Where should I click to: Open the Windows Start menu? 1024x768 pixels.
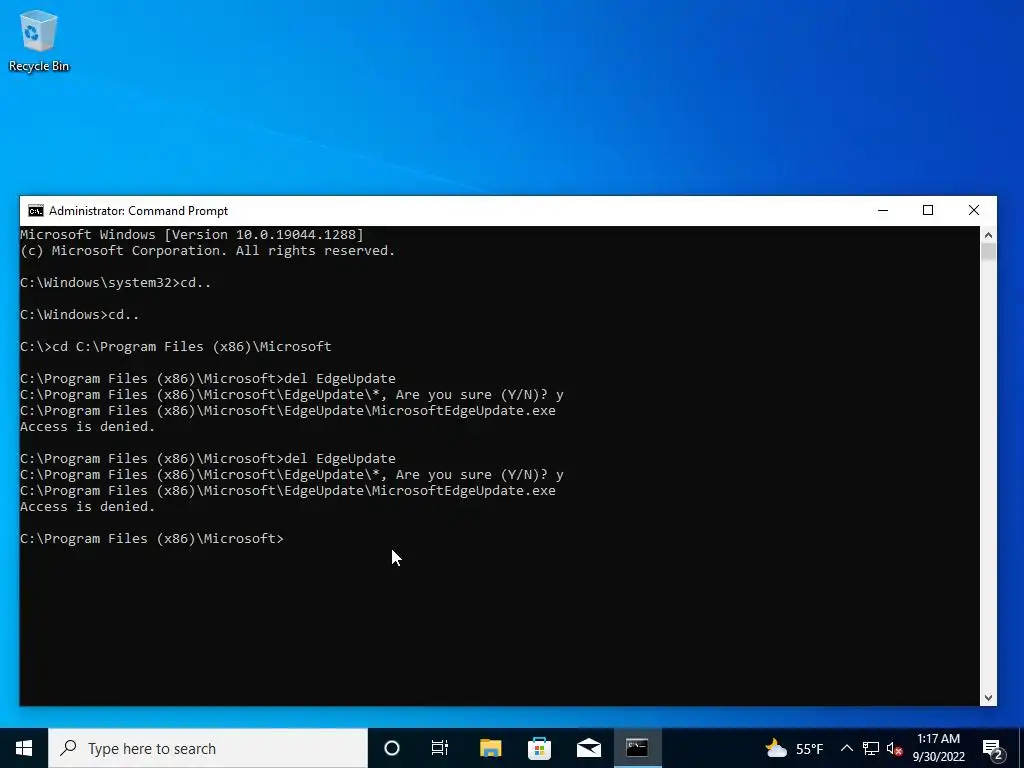[x=24, y=748]
